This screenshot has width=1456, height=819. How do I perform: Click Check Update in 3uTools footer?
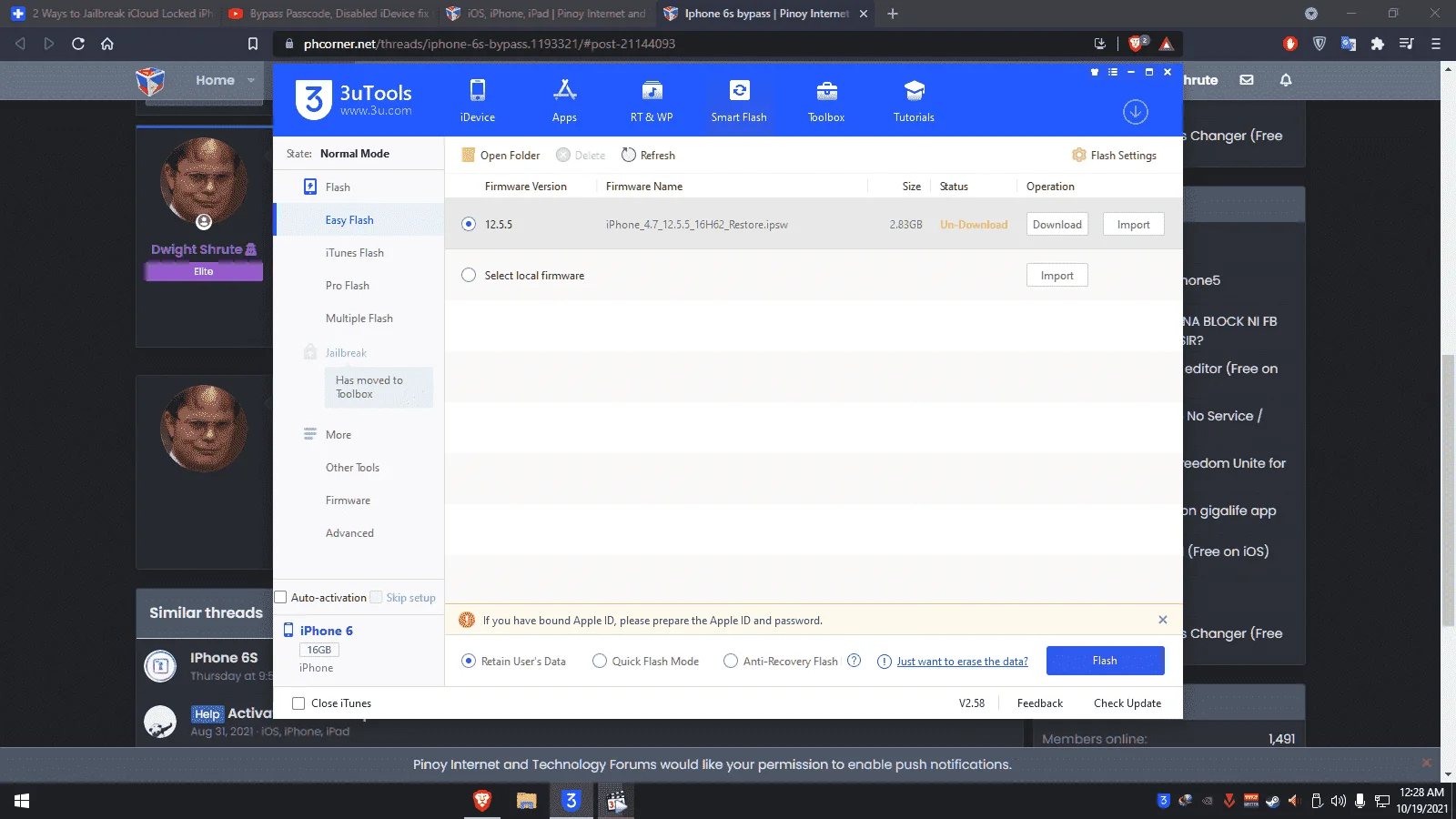[1127, 703]
